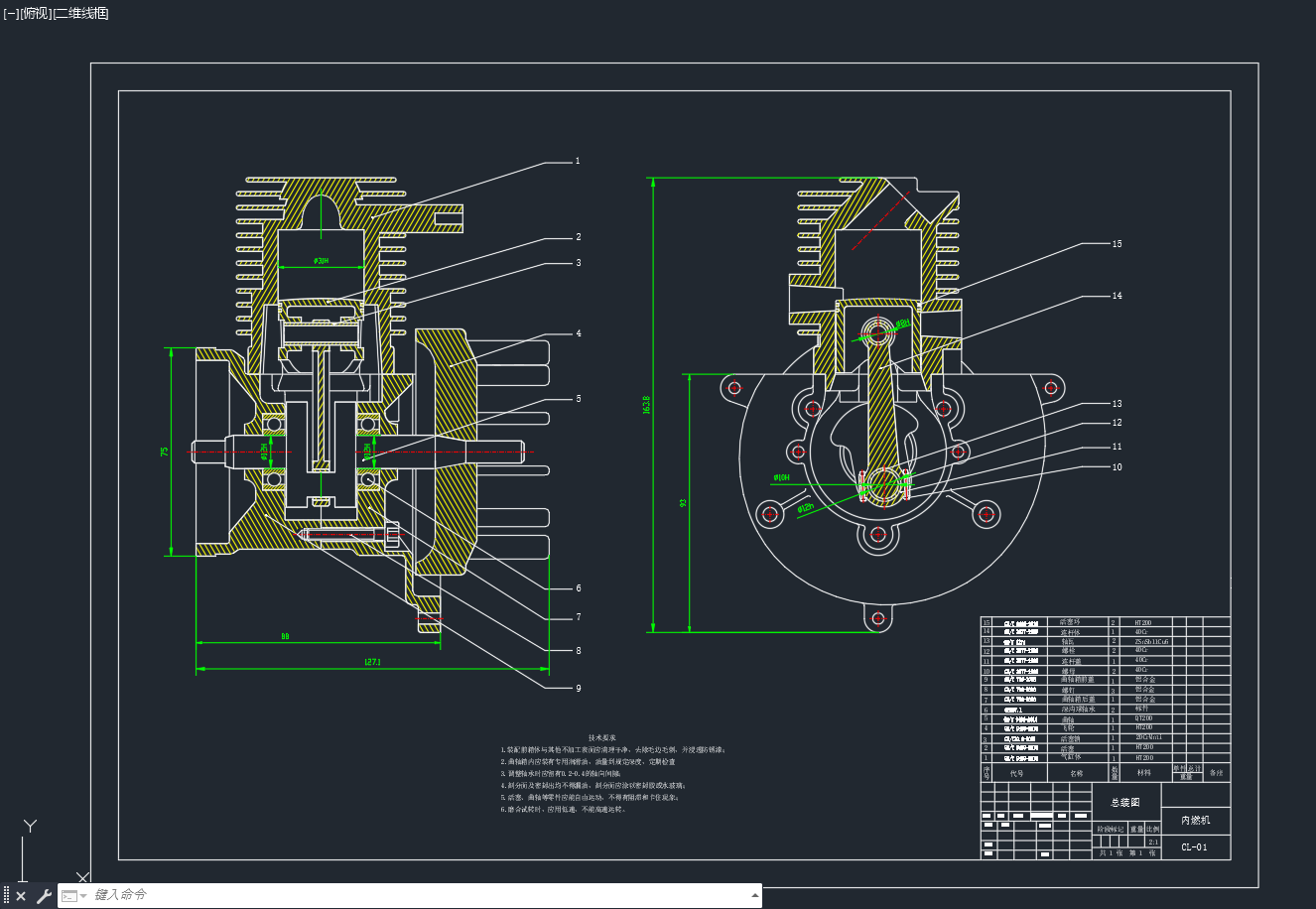Open command line customize wrench menu
1316x909 pixels.
(x=44, y=896)
